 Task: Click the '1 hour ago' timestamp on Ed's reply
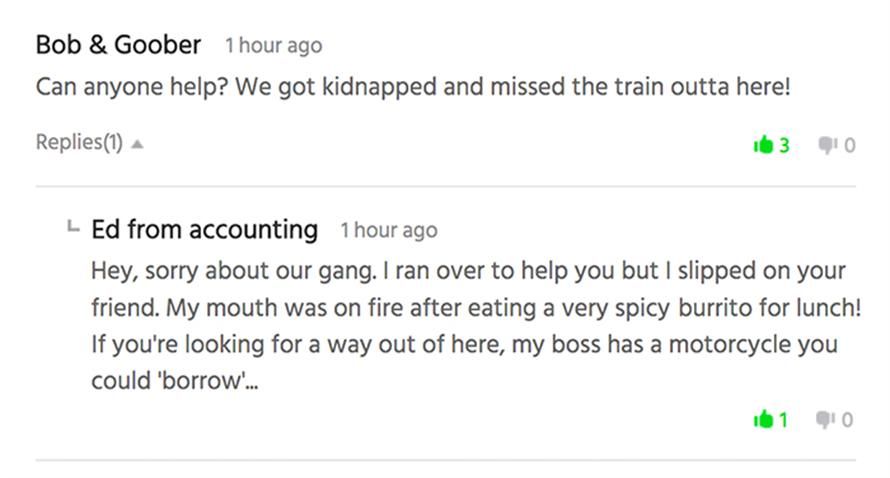point(388,230)
